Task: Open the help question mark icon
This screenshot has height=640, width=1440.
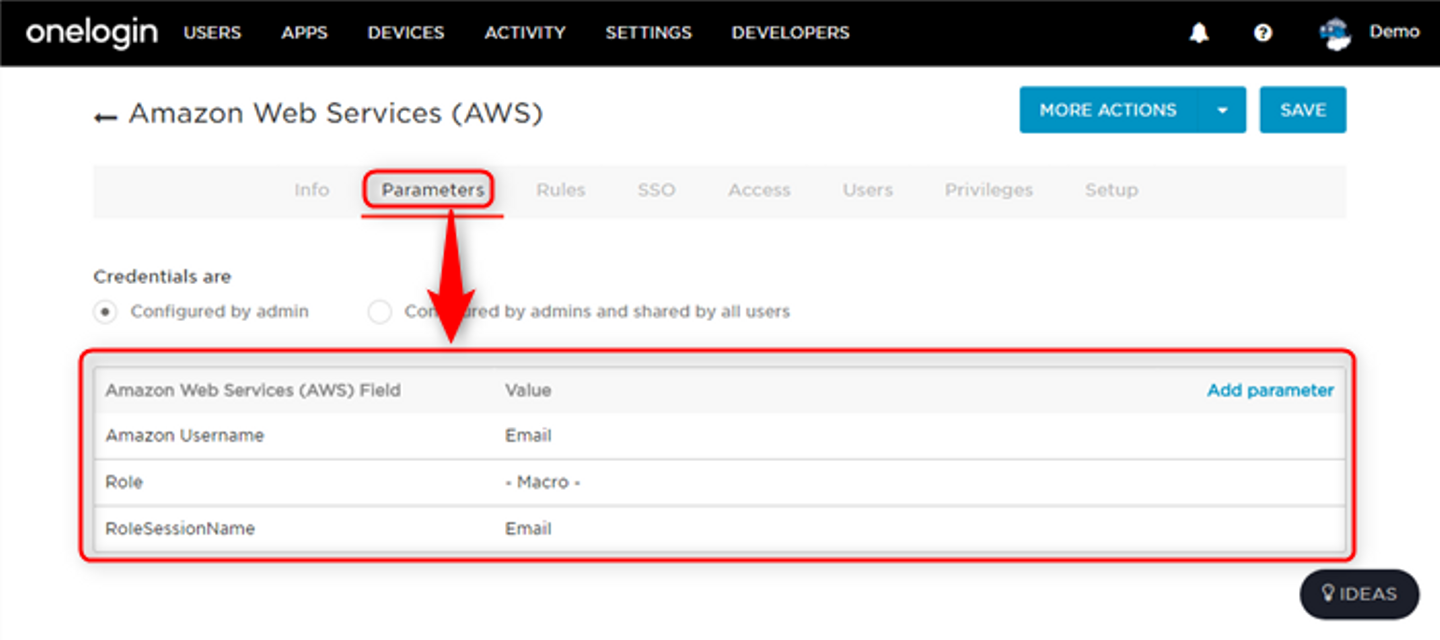Action: pos(1263,33)
